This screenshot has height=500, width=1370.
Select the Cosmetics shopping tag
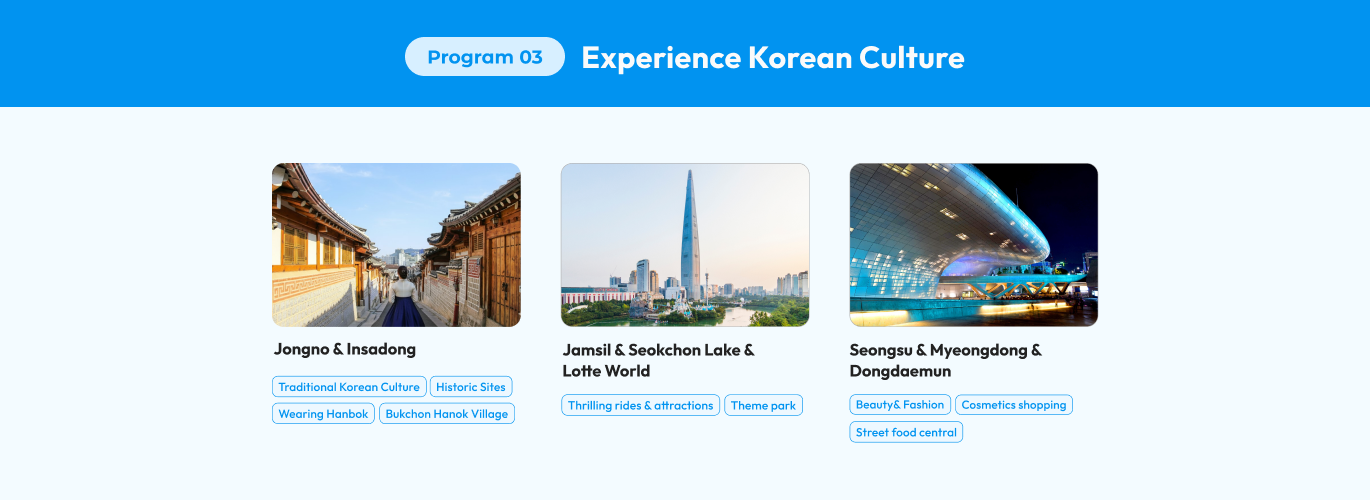click(1013, 405)
